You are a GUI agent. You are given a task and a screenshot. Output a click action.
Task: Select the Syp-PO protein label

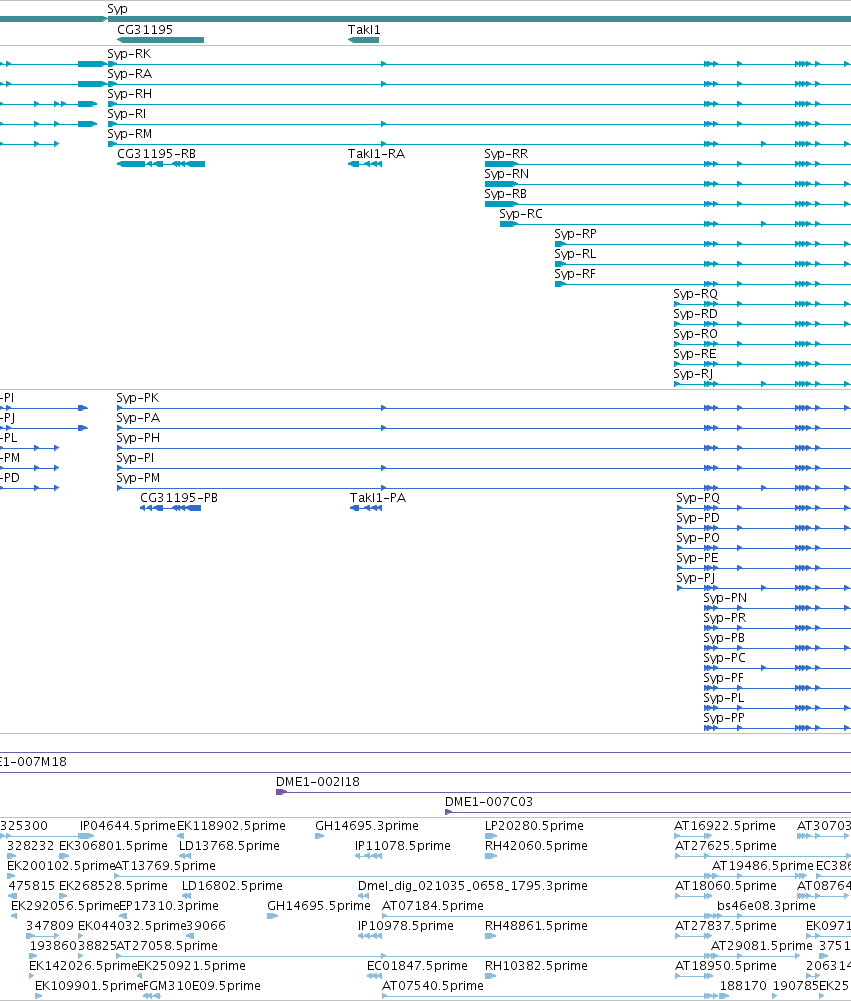point(698,538)
